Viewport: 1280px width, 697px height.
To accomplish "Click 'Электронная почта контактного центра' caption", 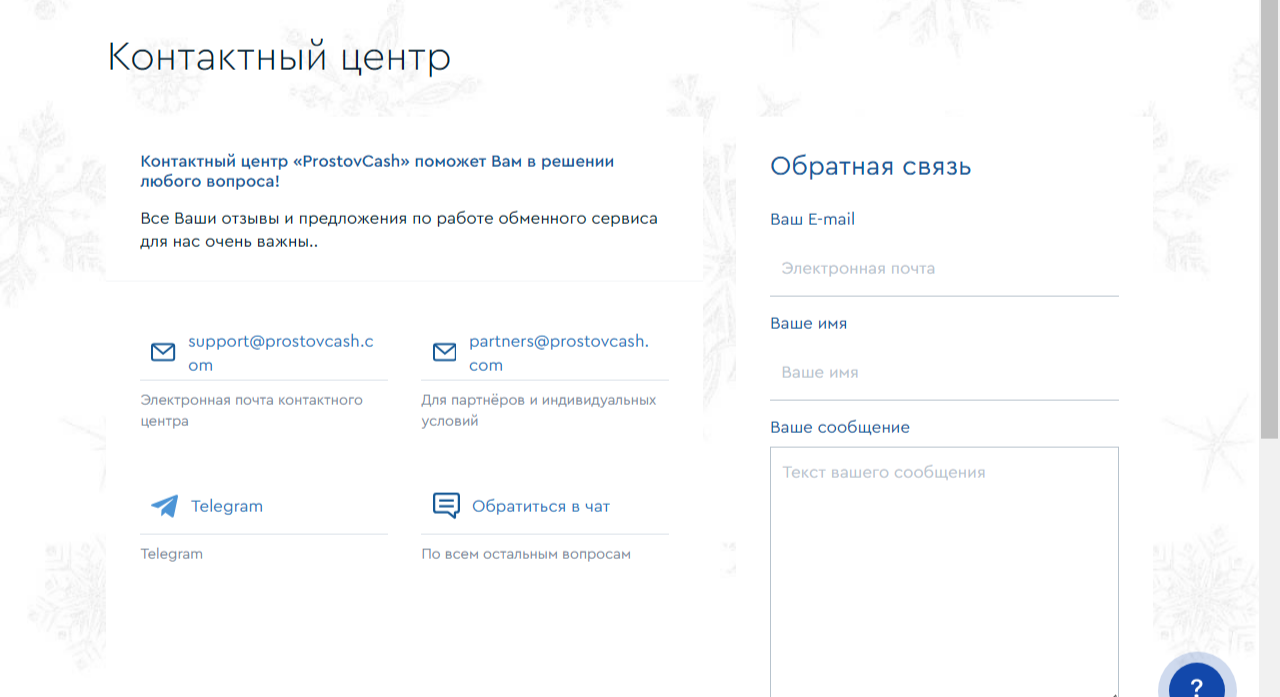I will 252,410.
